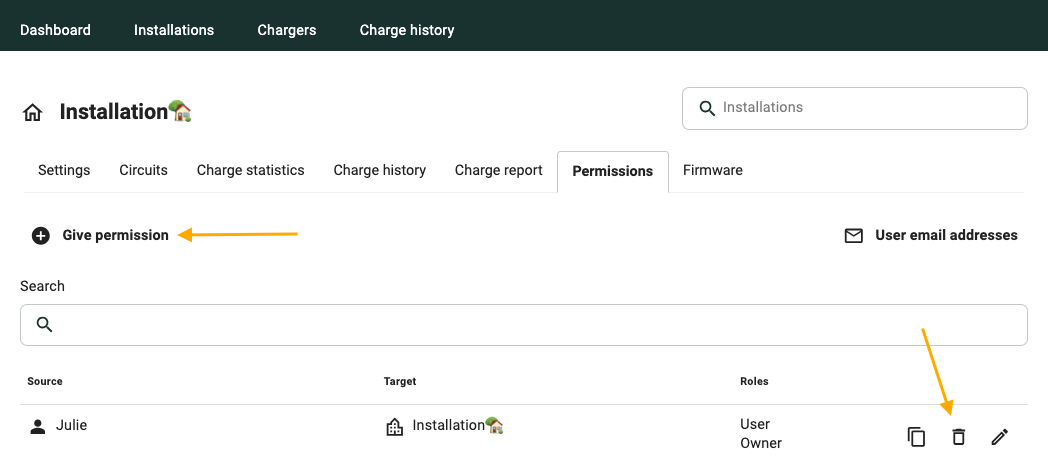Copy Julie's permission with the duplicate icon
Image resolution: width=1048 pixels, height=465 pixels.
(916, 436)
